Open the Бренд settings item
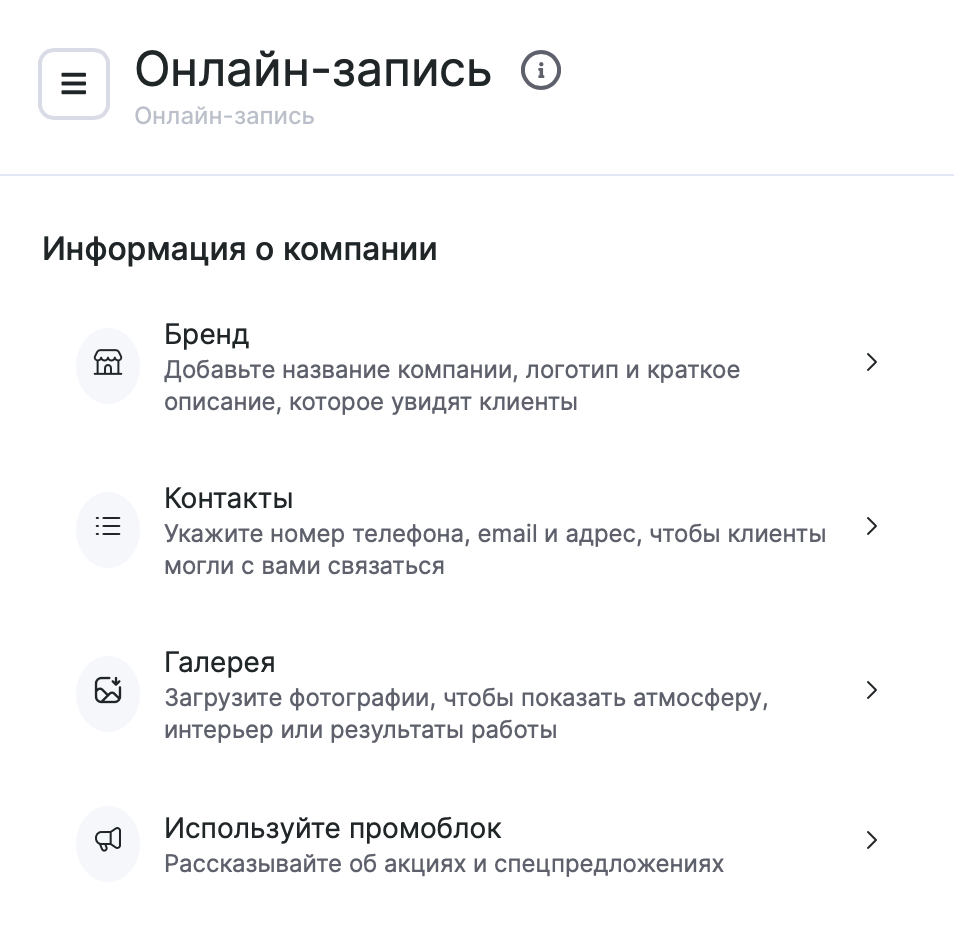Image resolution: width=954 pixels, height=940 pixels. click(207, 335)
